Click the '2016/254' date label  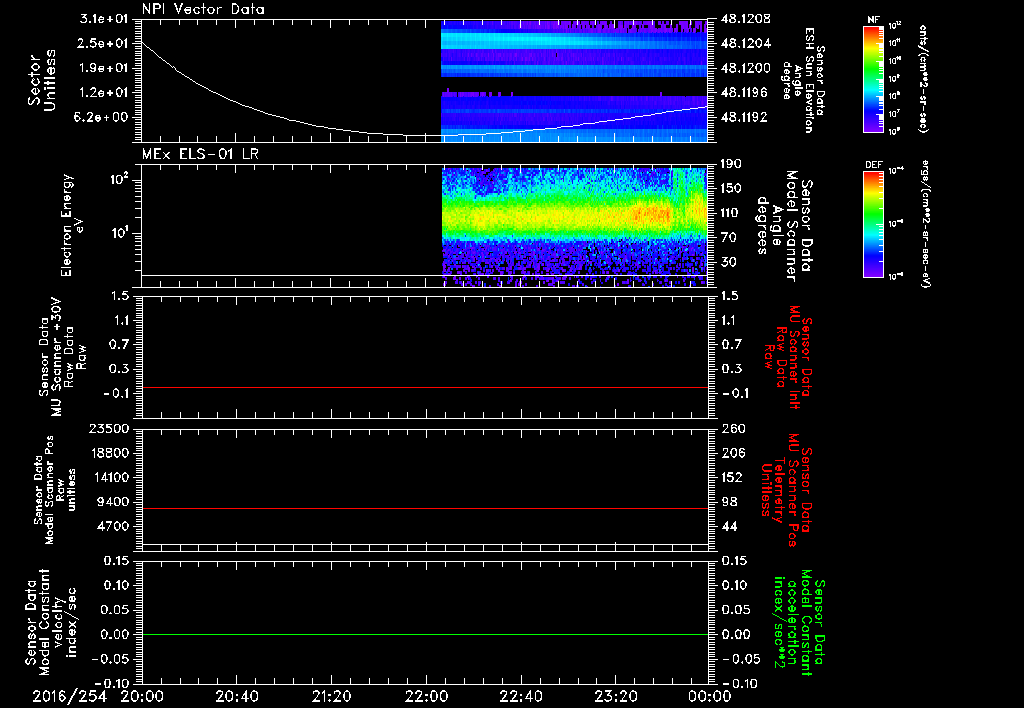point(69,696)
